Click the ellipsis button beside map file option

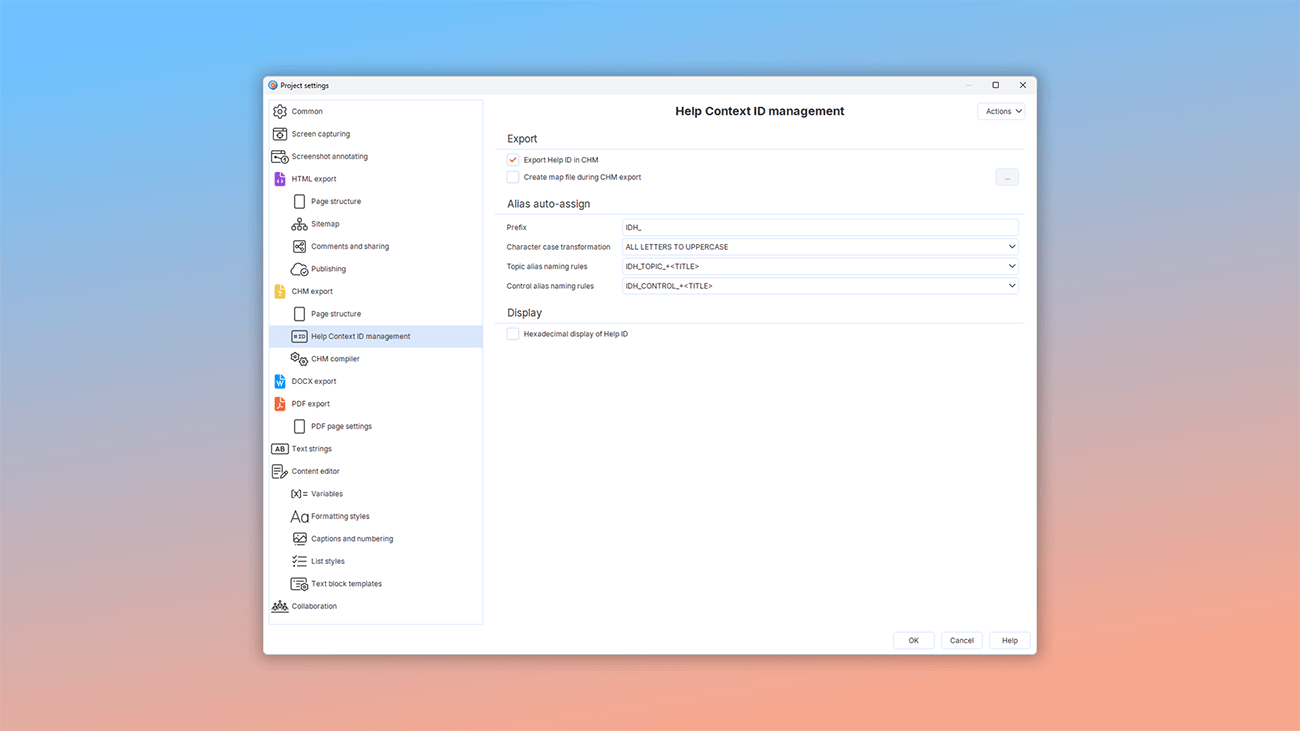pyautogui.click(x=1007, y=176)
